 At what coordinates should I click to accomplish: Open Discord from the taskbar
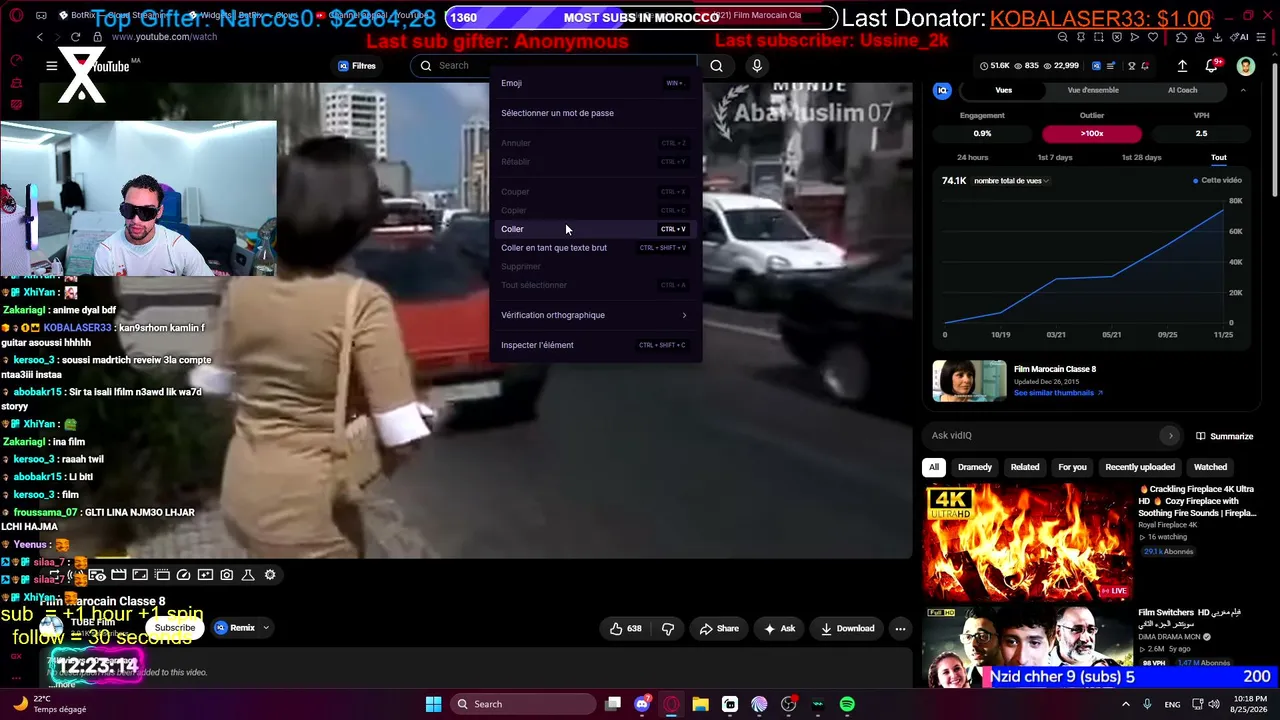click(642, 704)
